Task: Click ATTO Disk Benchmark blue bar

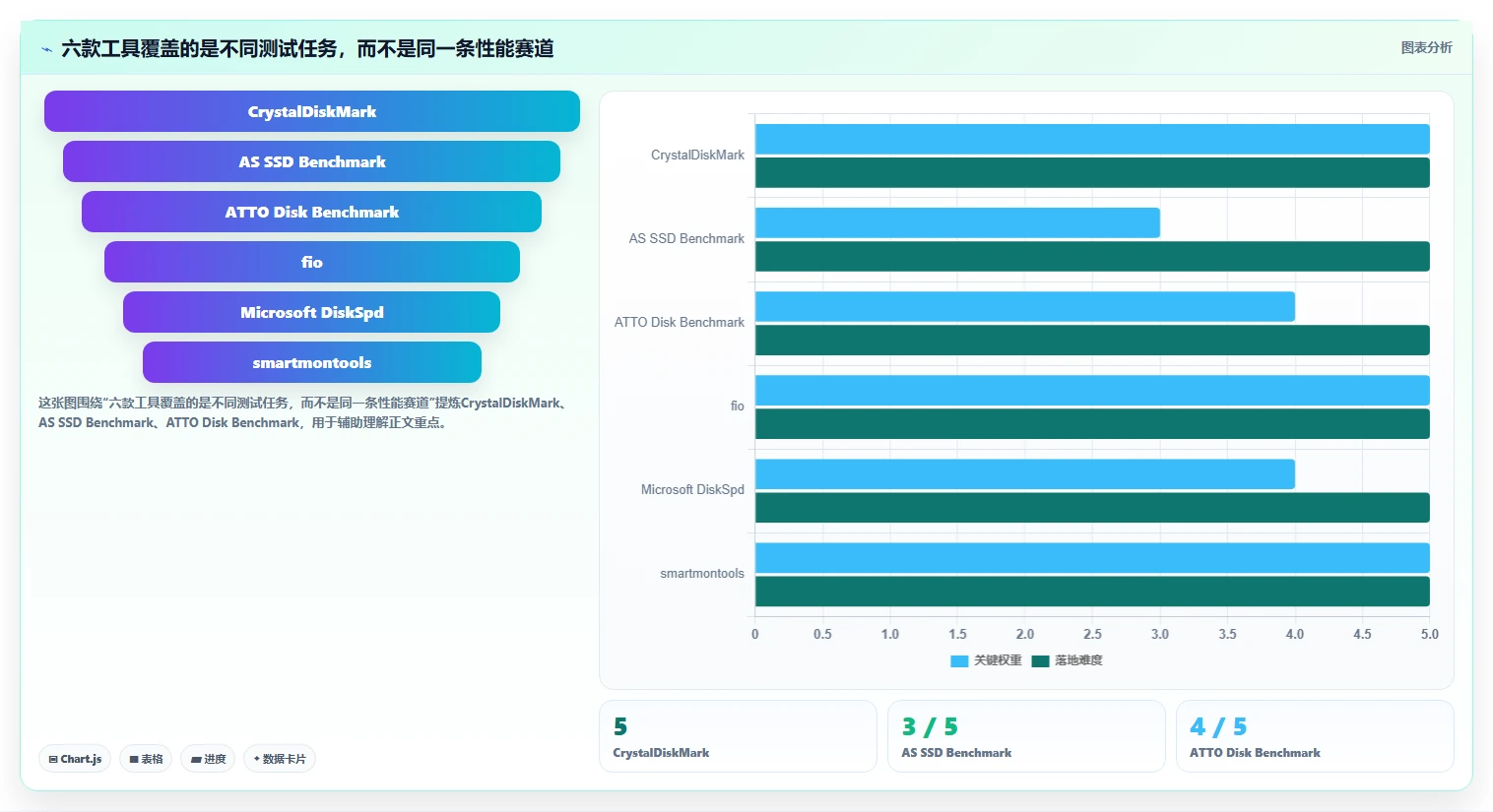Action: pos(1025,306)
